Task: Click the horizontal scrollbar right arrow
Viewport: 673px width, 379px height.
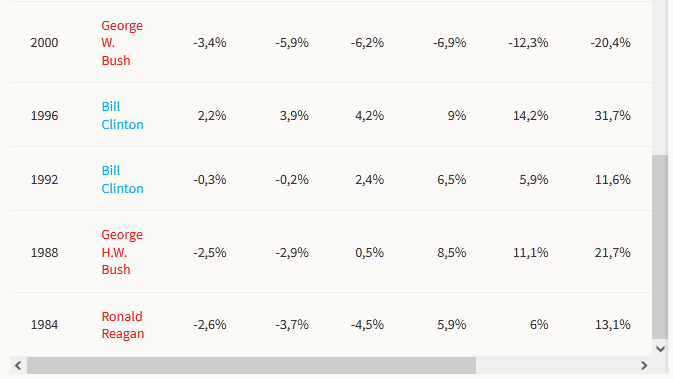Action: click(644, 365)
